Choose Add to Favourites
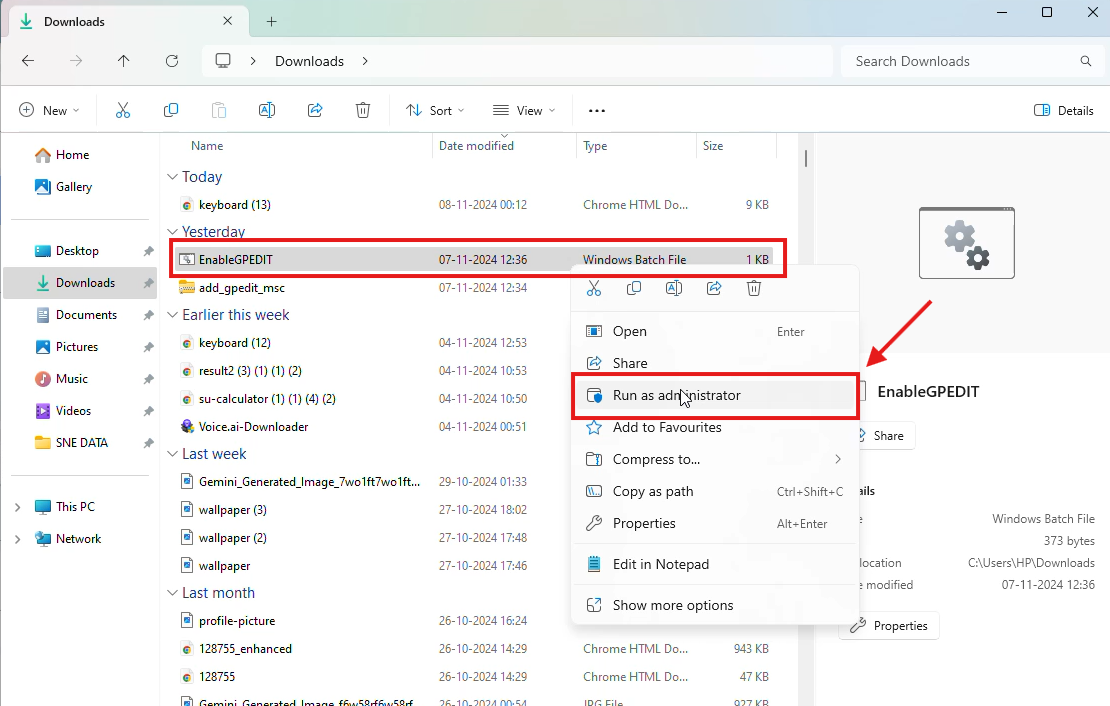Image resolution: width=1110 pixels, height=706 pixels. click(715, 427)
